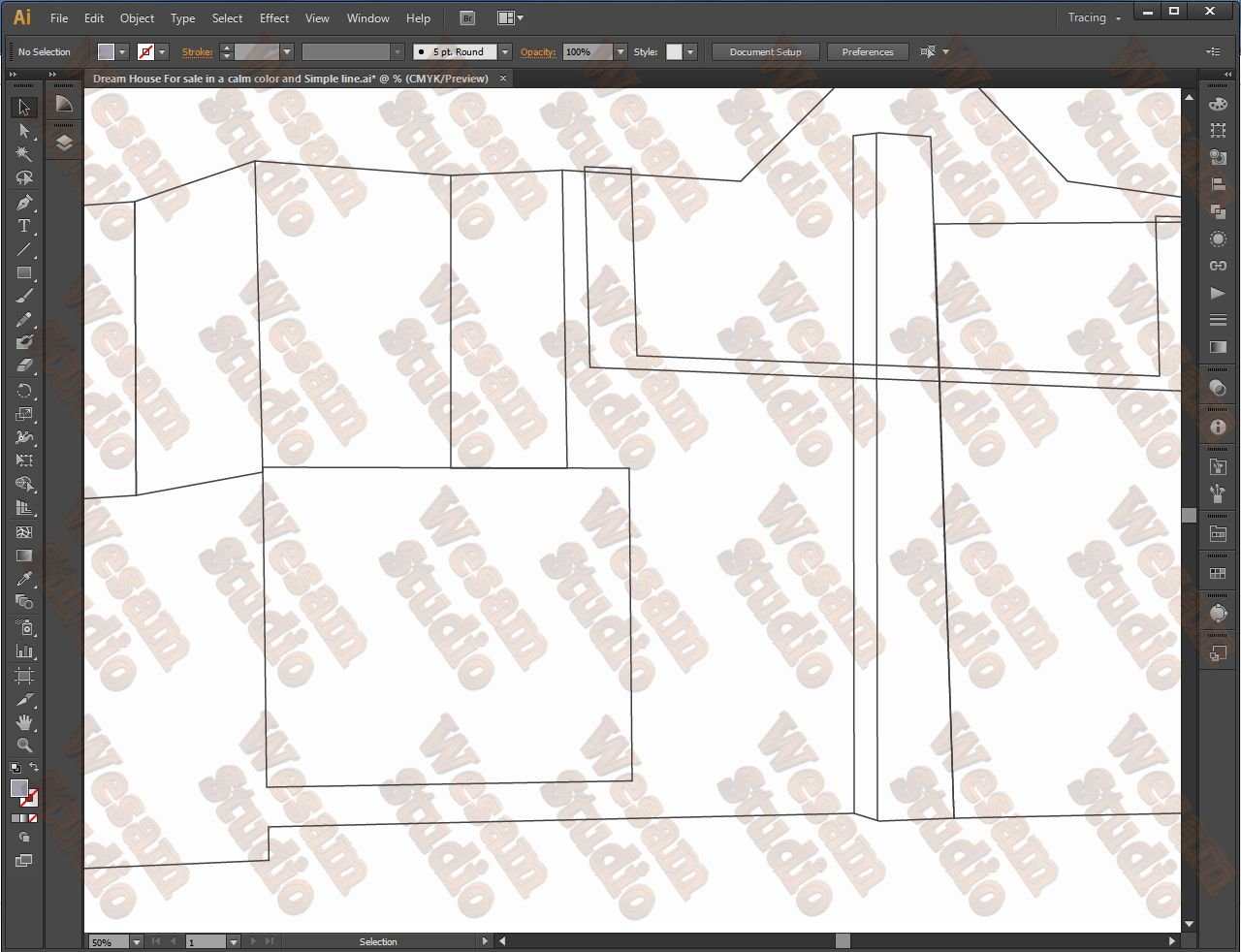Open the Links panel icon
Image resolution: width=1241 pixels, height=952 pixels.
click(1218, 266)
